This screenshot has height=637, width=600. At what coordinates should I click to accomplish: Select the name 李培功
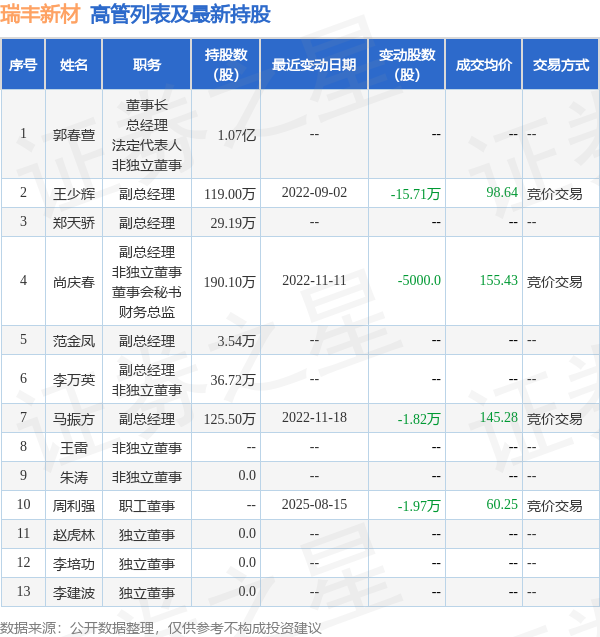coord(74,564)
